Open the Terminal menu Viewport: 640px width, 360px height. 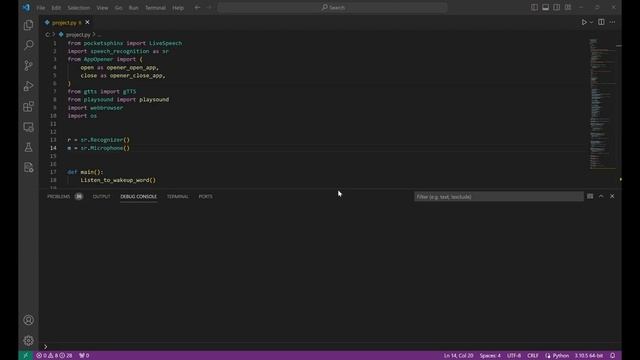(x=156, y=8)
